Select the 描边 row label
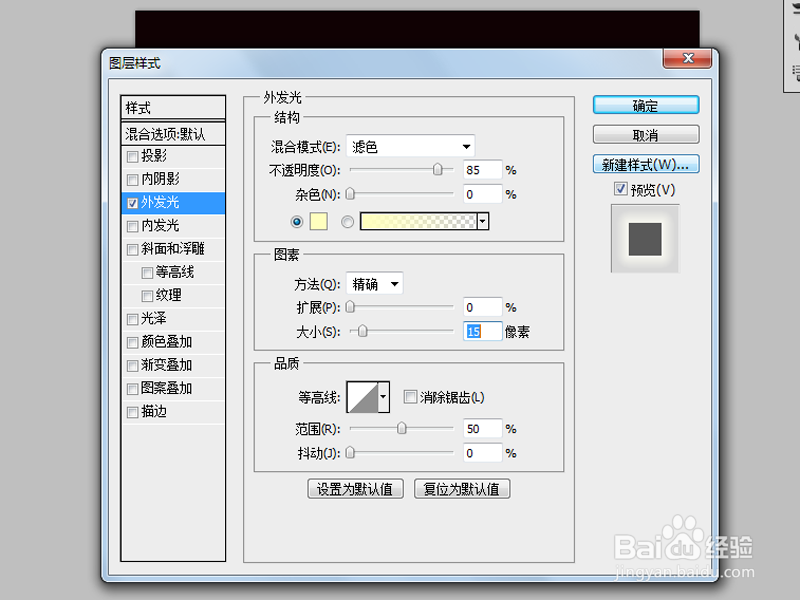 [x=154, y=412]
